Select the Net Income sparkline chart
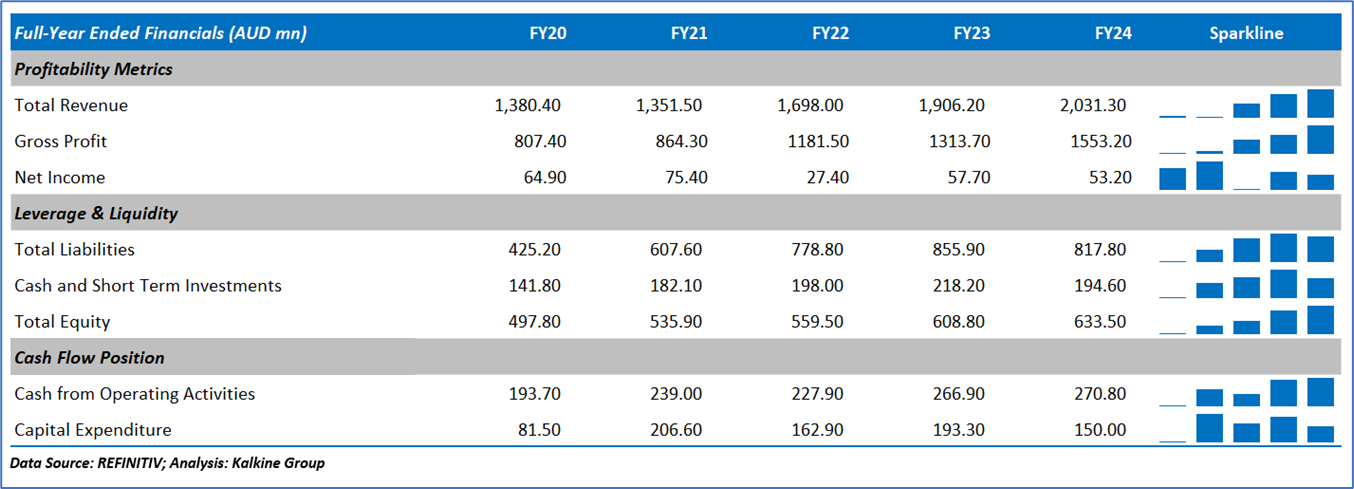 coord(1247,177)
